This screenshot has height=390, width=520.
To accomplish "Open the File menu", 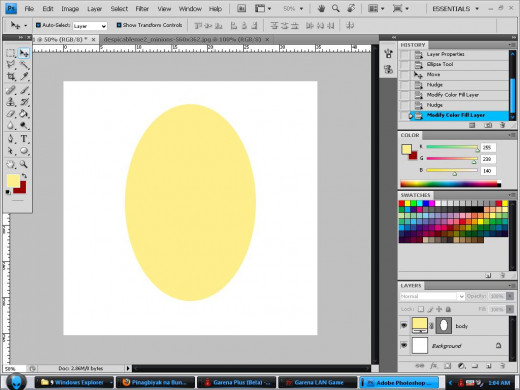I will pyautogui.click(x=29, y=9).
